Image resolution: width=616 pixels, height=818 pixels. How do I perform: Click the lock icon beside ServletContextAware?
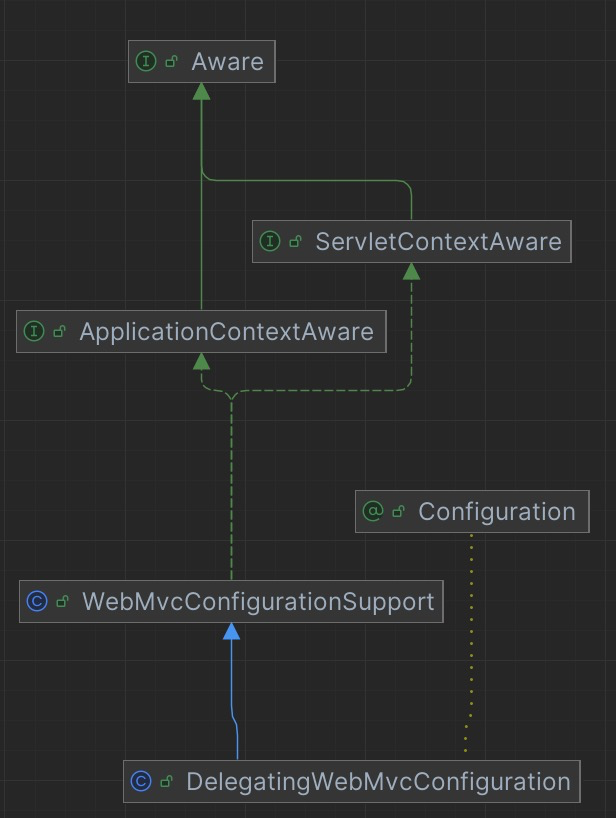pyautogui.click(x=295, y=242)
